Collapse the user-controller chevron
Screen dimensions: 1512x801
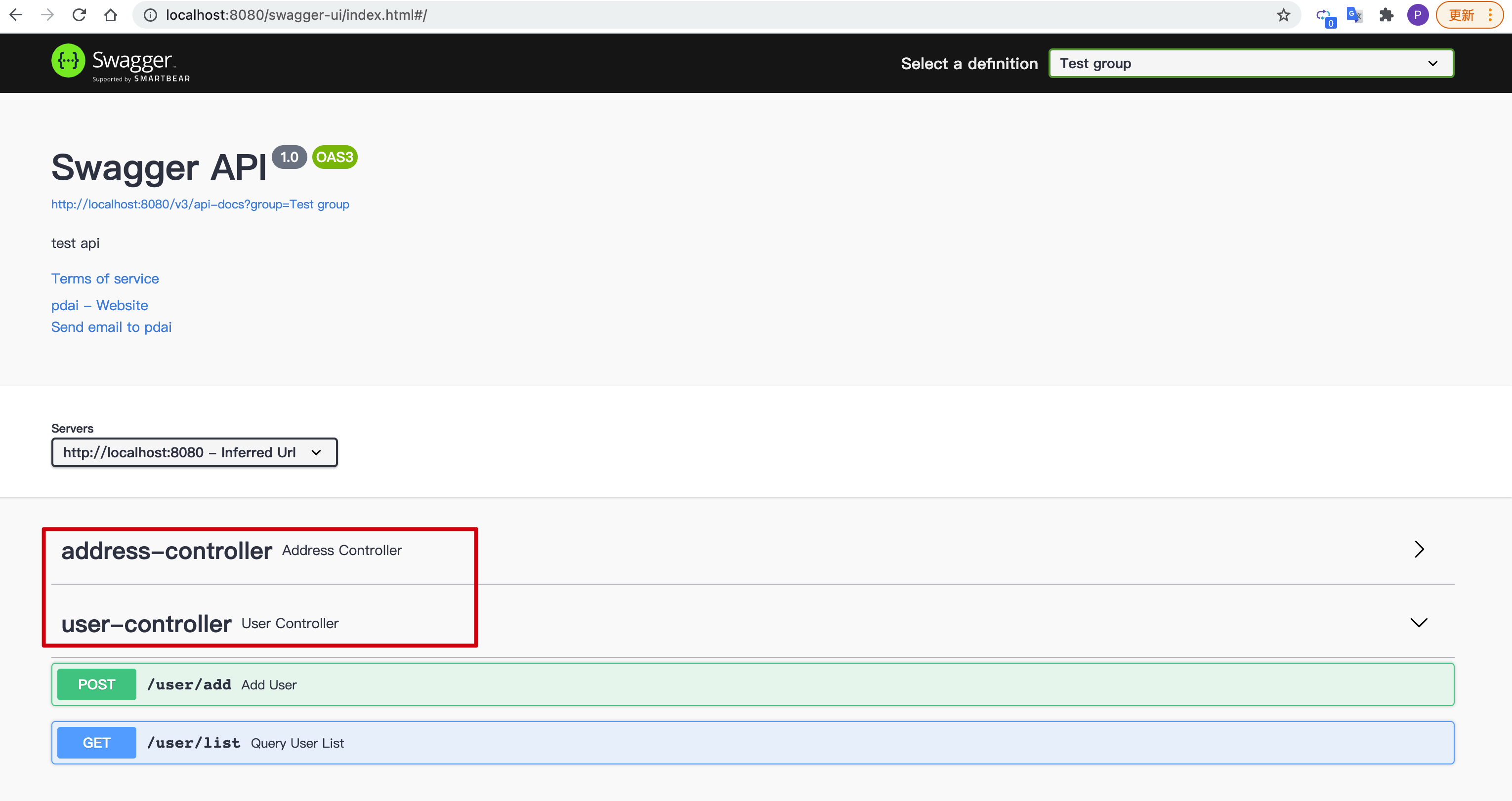pyautogui.click(x=1419, y=622)
